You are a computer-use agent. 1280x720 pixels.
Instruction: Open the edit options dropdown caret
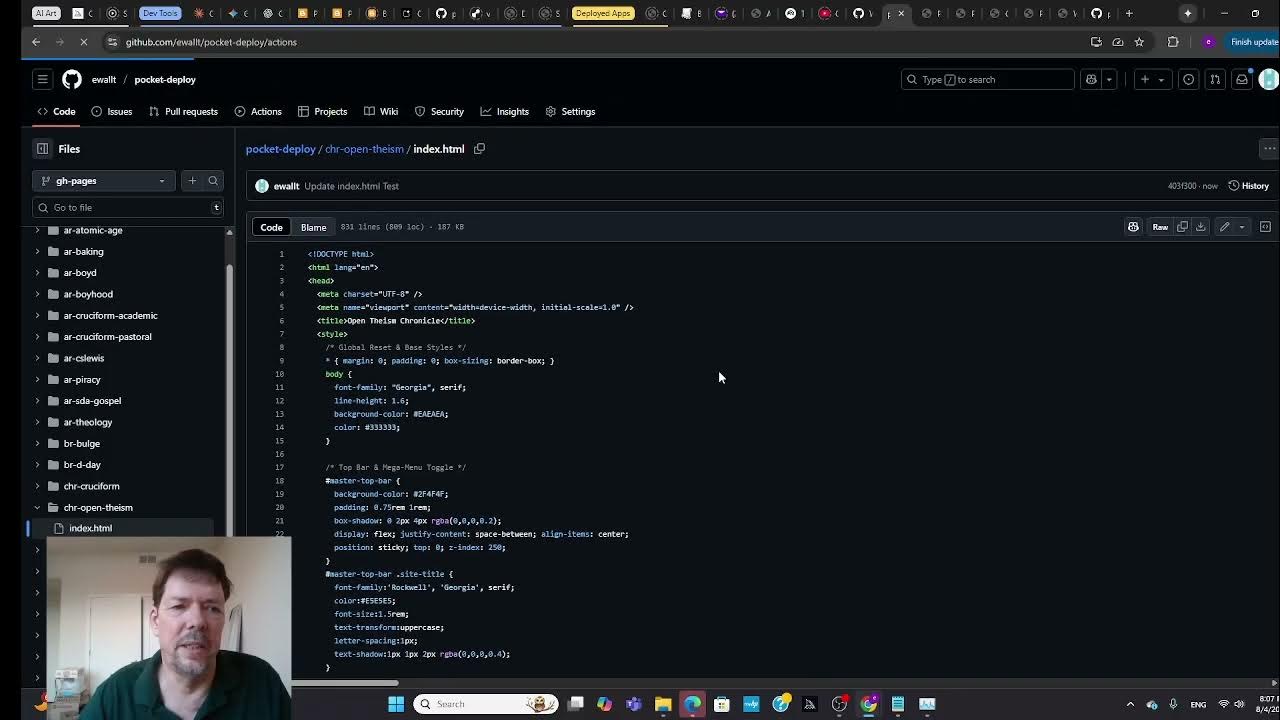[x=1241, y=227]
